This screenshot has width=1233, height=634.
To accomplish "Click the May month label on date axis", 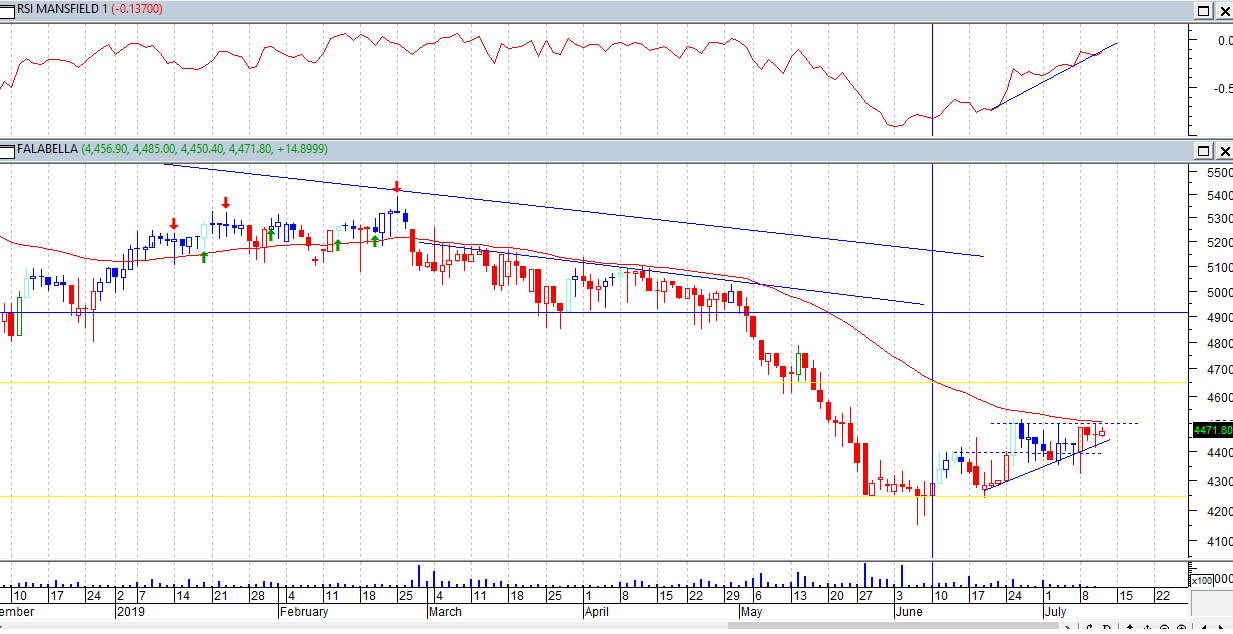I will [x=750, y=611].
